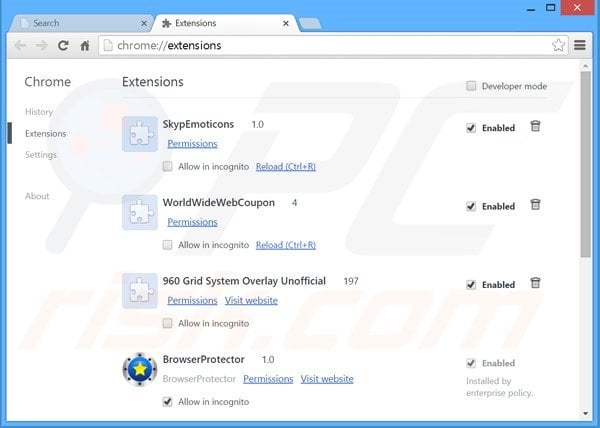Click the 'Installed by enterprise policy' note
The height and width of the screenshot is (428, 600).
coord(499,387)
